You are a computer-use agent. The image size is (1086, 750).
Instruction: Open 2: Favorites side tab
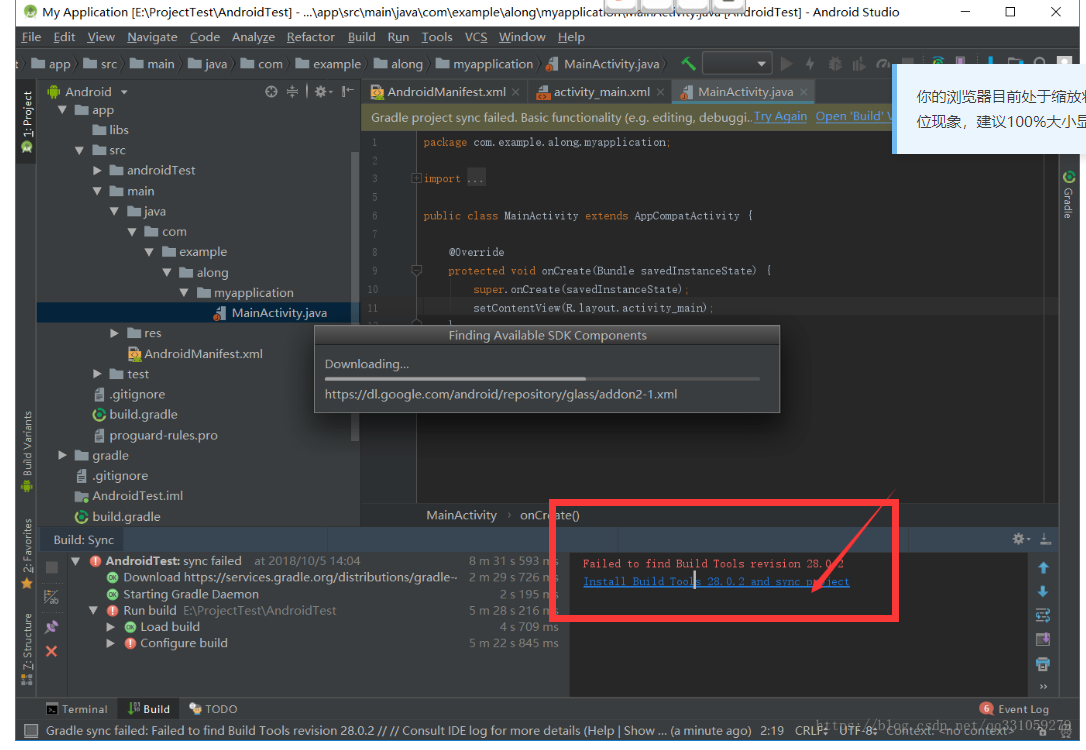tap(27, 553)
